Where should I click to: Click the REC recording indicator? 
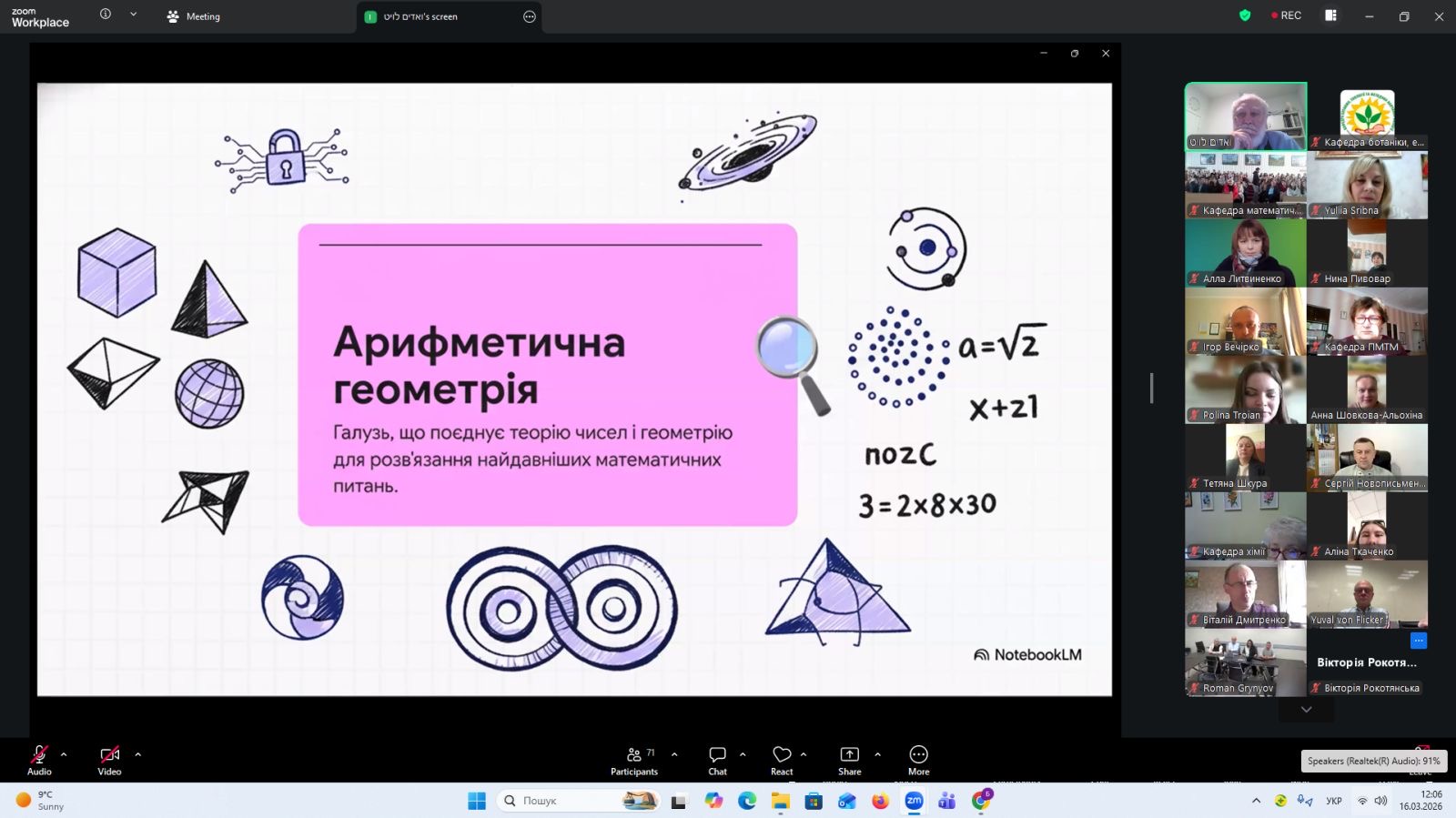coord(1286,15)
